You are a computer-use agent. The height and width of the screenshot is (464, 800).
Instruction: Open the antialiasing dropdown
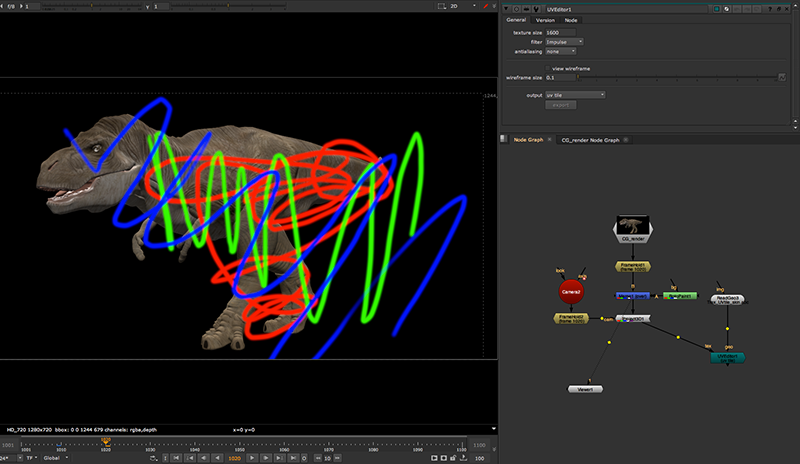click(x=560, y=51)
